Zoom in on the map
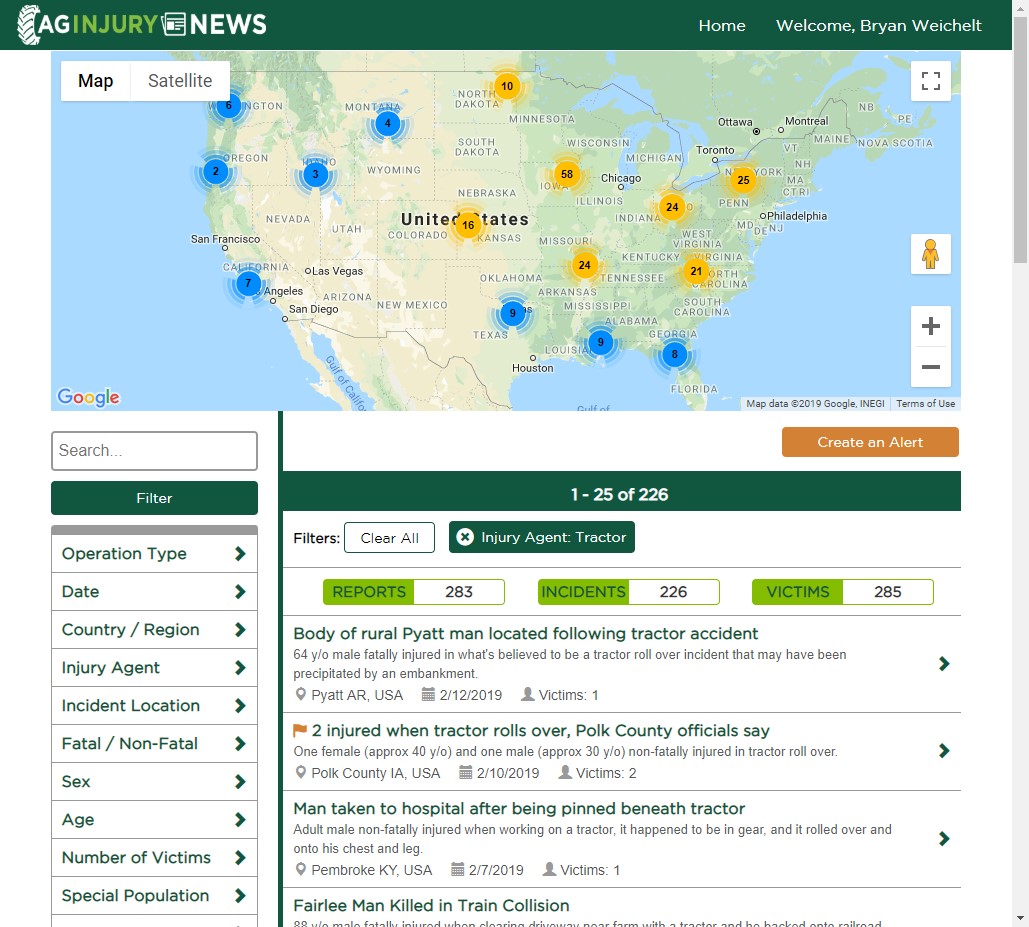Image resolution: width=1029 pixels, height=927 pixels. tap(931, 326)
